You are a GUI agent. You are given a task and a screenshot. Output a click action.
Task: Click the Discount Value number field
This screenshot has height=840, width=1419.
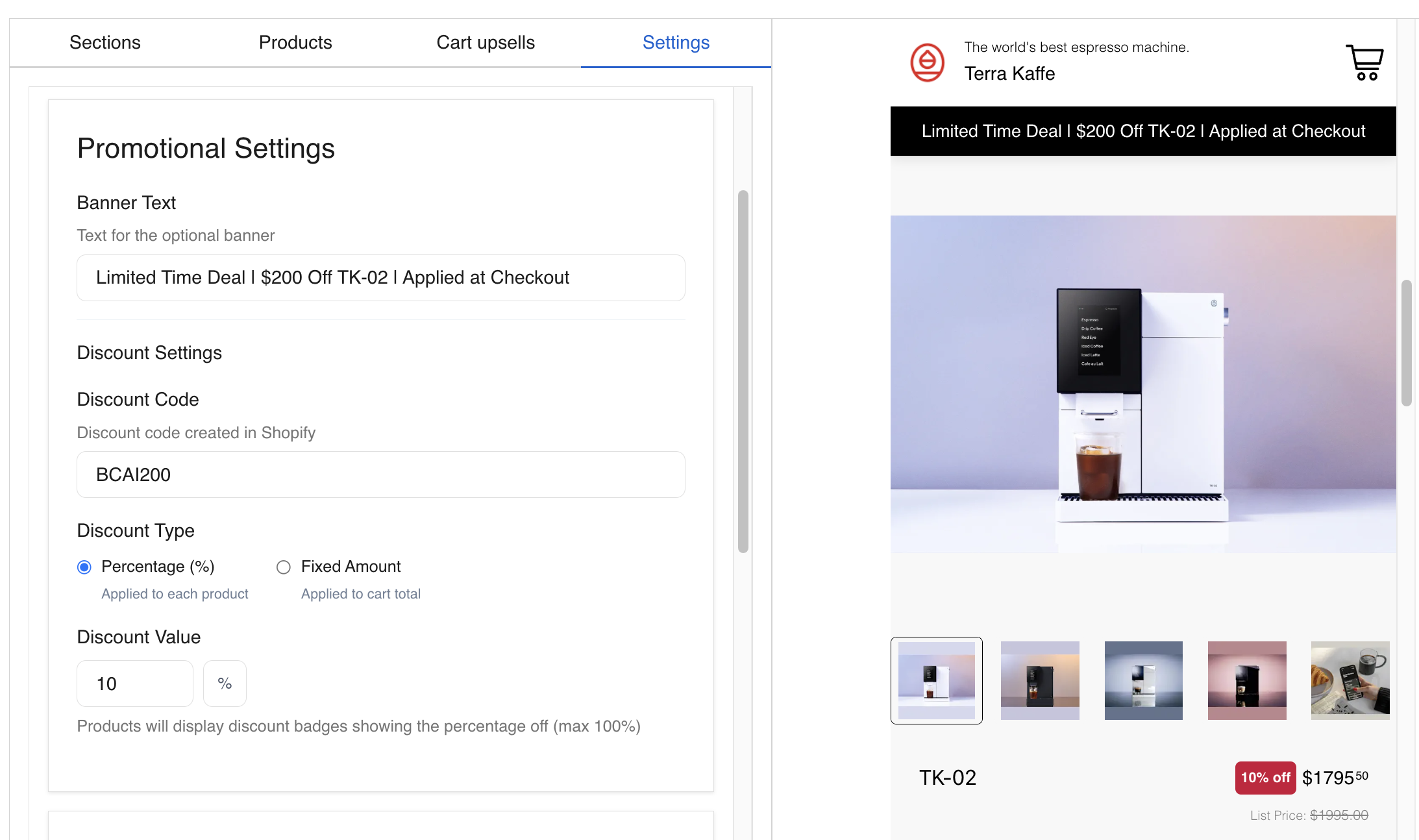[135, 684]
